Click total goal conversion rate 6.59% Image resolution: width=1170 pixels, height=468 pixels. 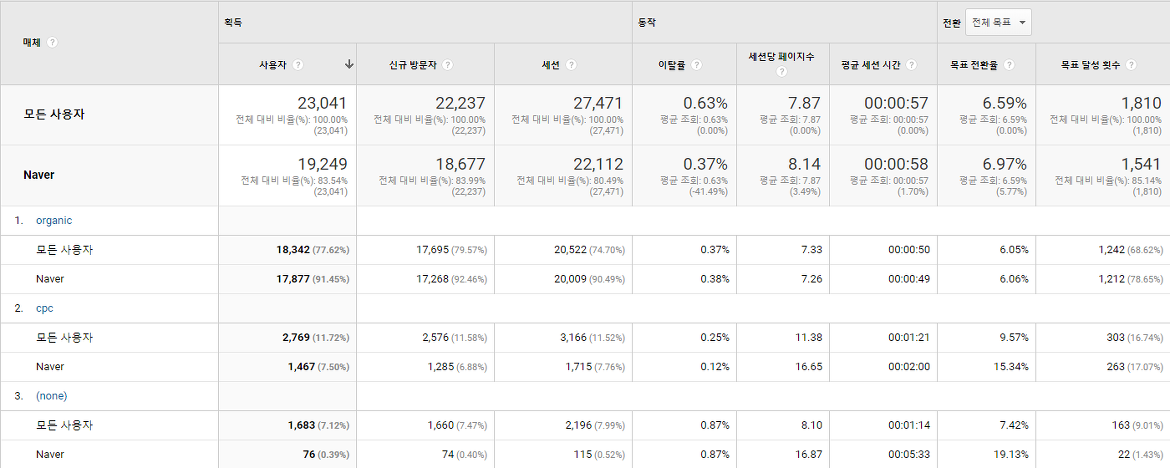click(x=1004, y=103)
